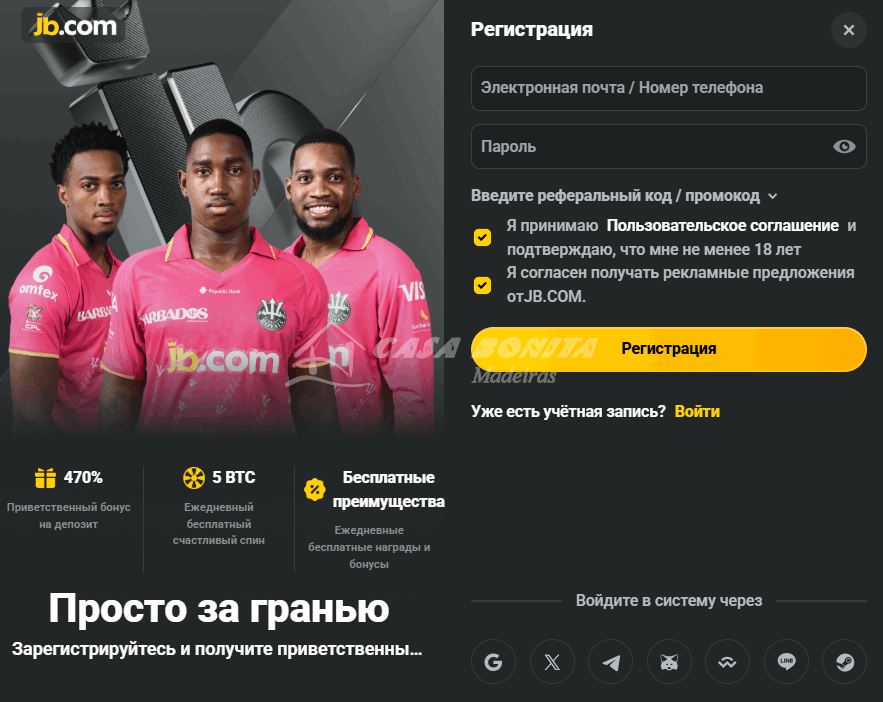Sign in with LINE icon
883x702 pixels.
point(786,661)
